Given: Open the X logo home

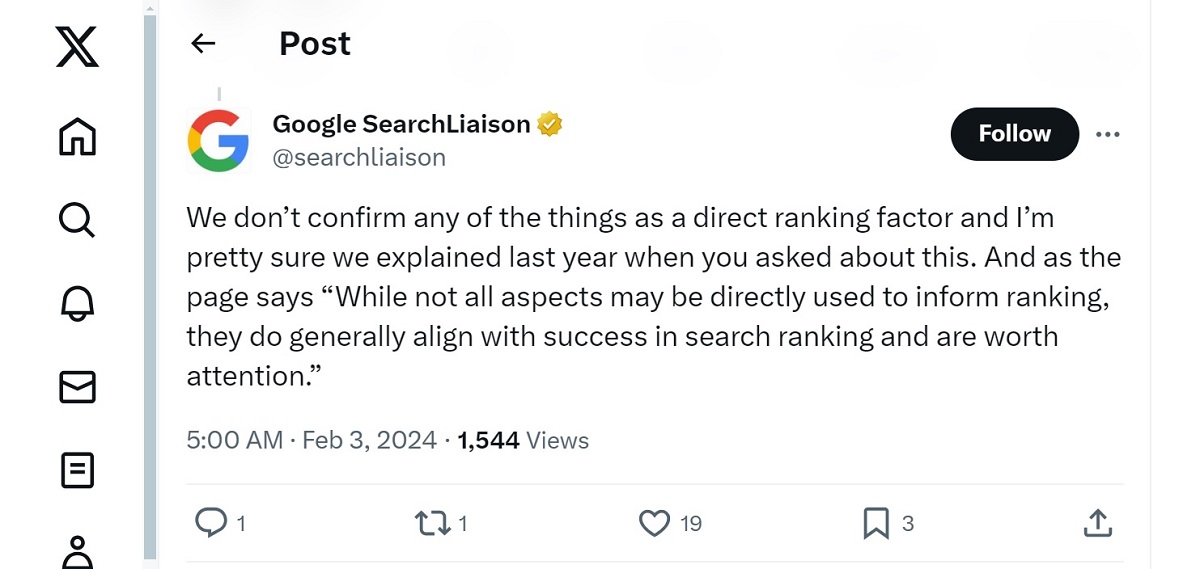Looking at the screenshot, I should tap(77, 47).
